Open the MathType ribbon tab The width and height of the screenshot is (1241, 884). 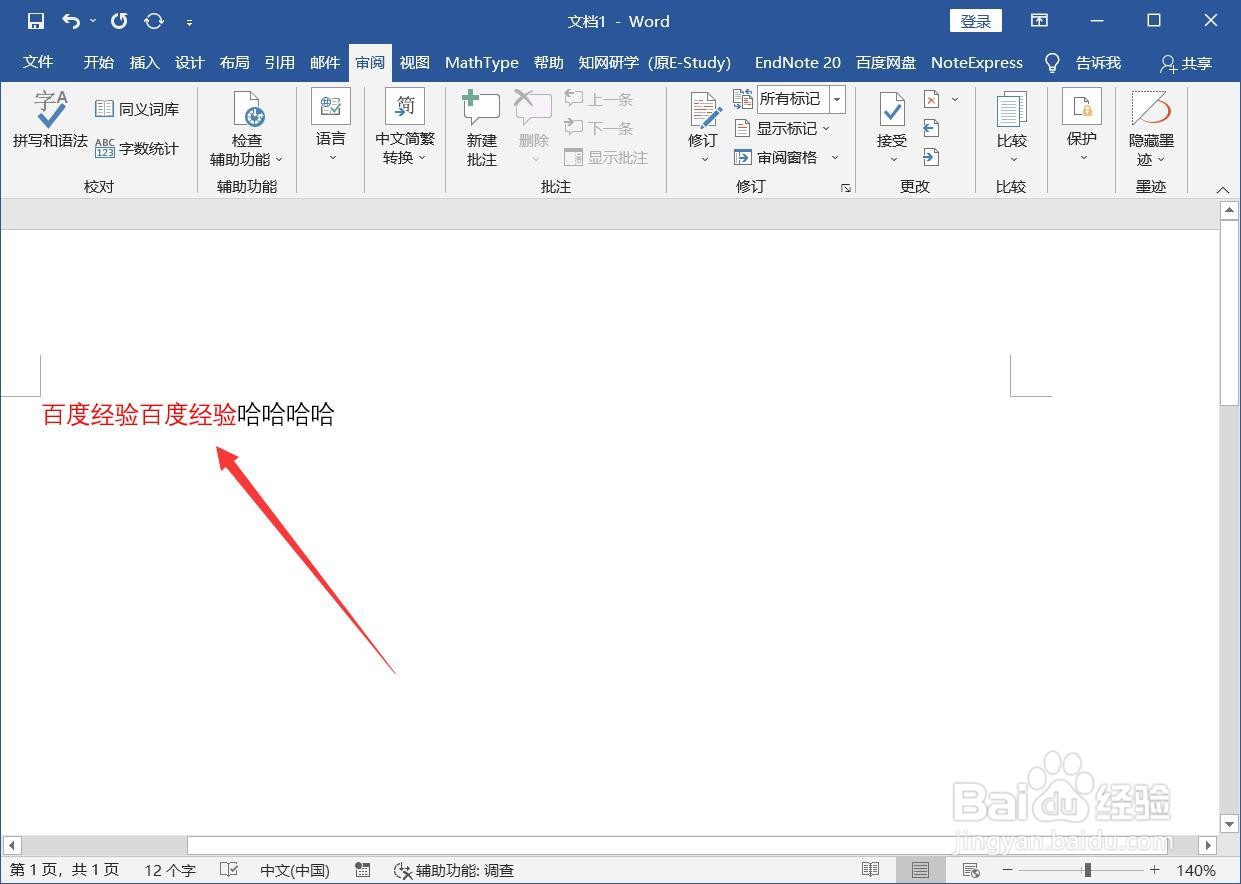coord(481,62)
